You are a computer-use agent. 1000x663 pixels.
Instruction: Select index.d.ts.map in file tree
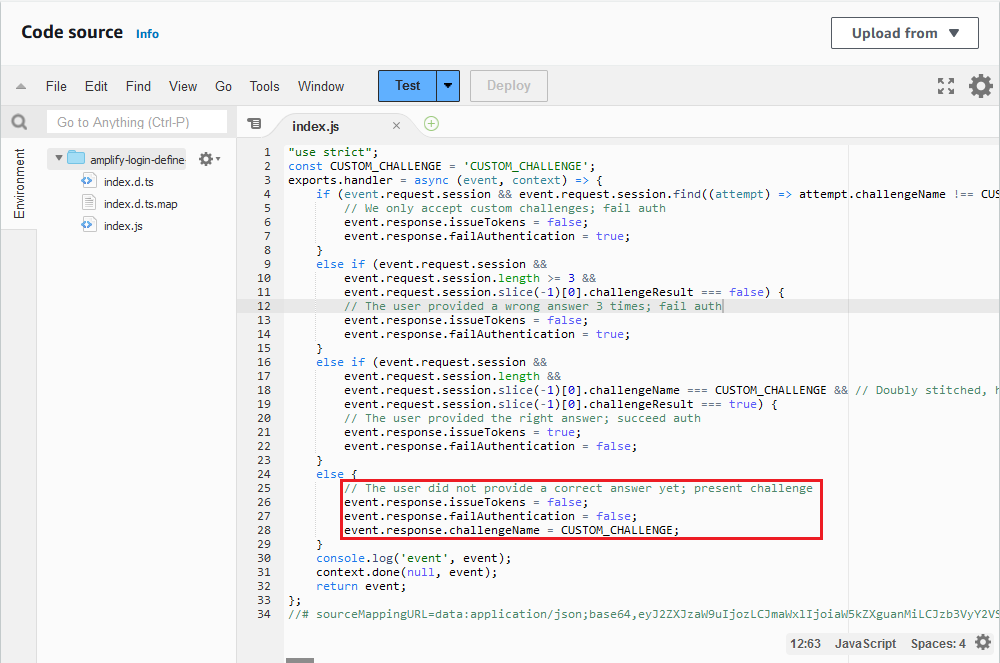click(140, 204)
